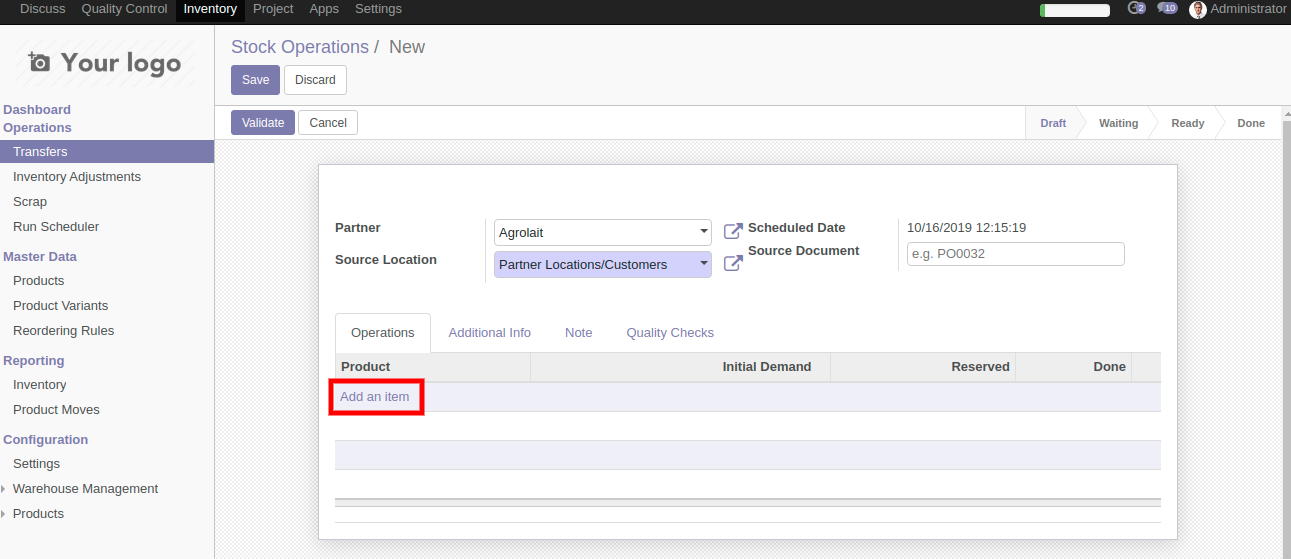1291x559 pixels.
Task: Open external link icon beside Partner field
Action: 733,232
